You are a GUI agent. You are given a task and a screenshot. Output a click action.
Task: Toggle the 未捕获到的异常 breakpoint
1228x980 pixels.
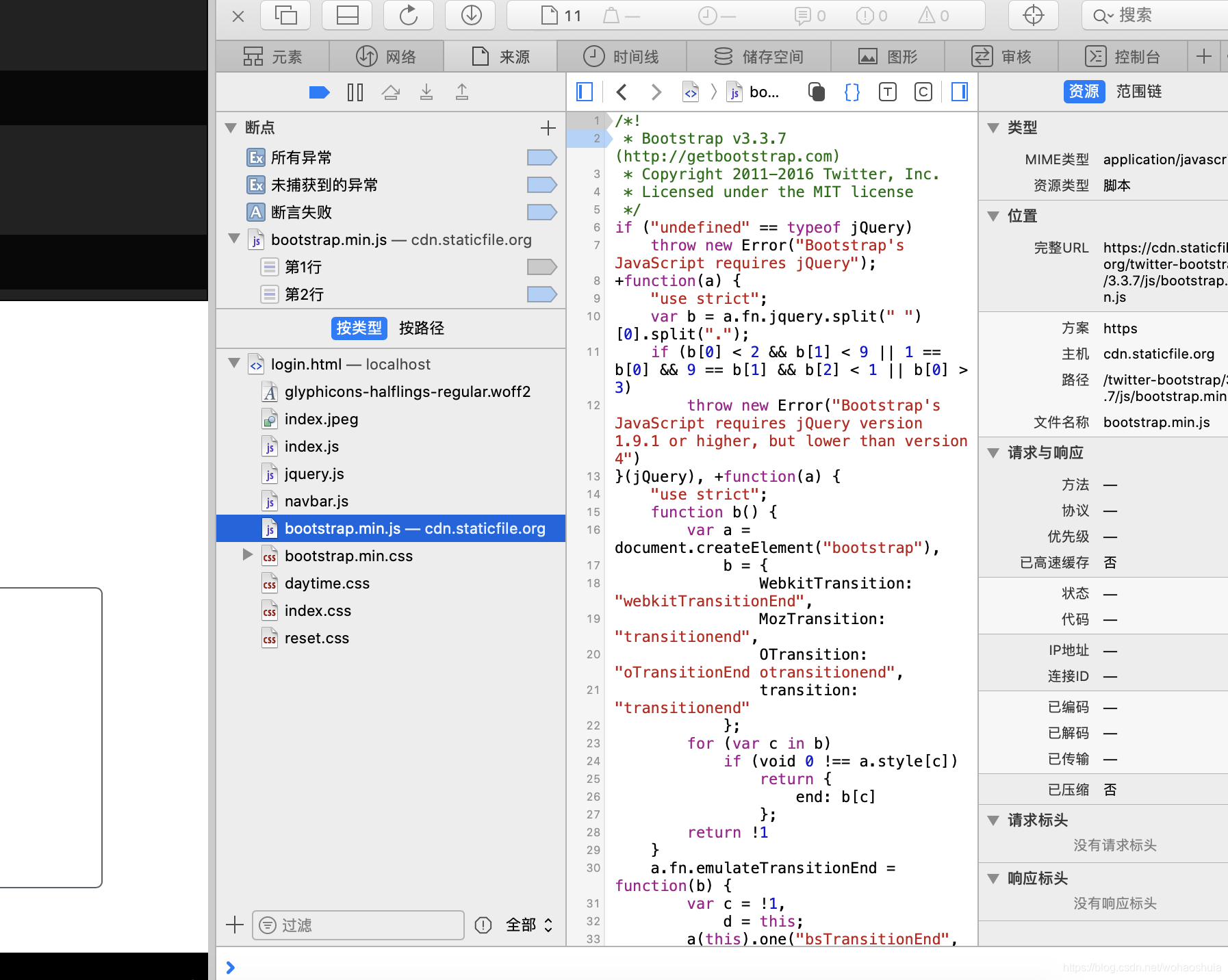541,185
